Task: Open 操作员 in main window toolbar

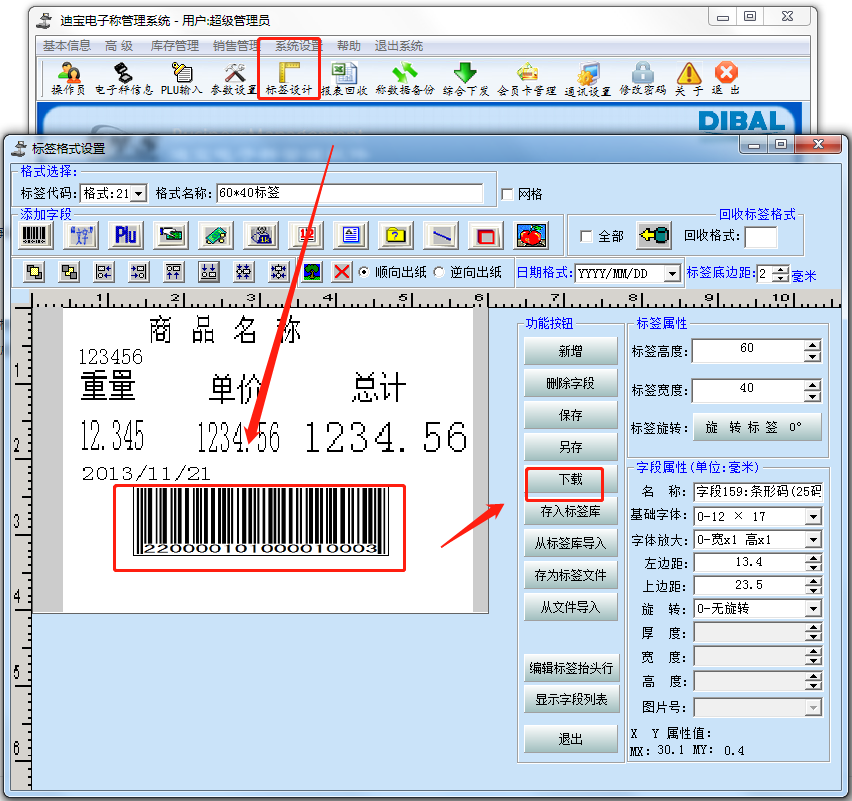Action: tap(68, 78)
